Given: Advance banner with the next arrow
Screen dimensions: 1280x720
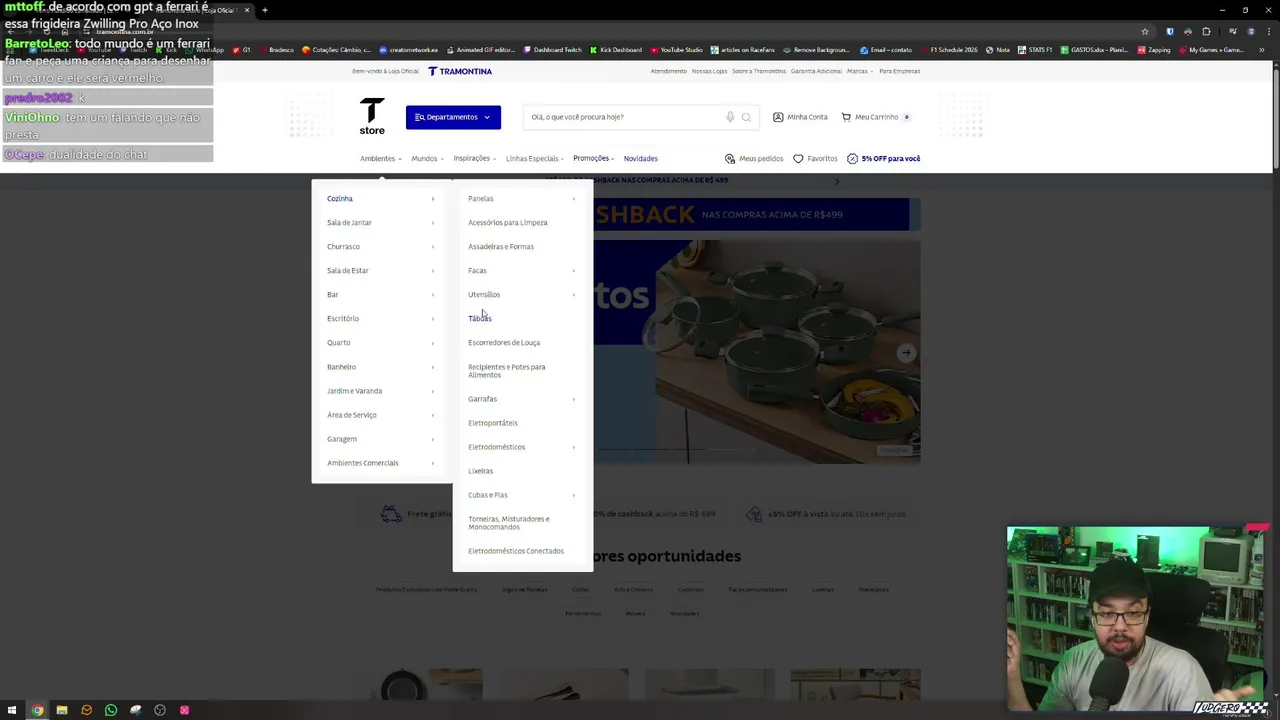Looking at the screenshot, I should (x=905, y=352).
